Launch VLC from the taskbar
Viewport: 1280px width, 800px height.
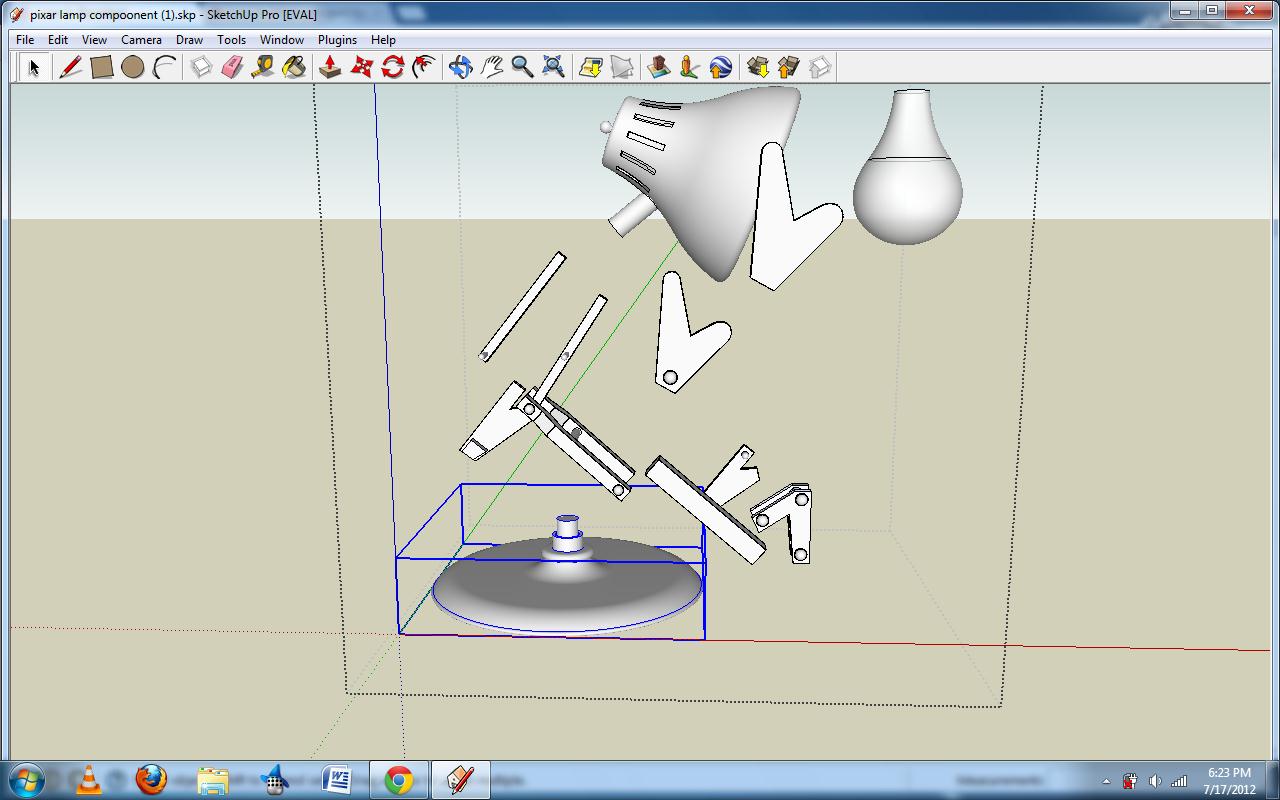pos(89,780)
